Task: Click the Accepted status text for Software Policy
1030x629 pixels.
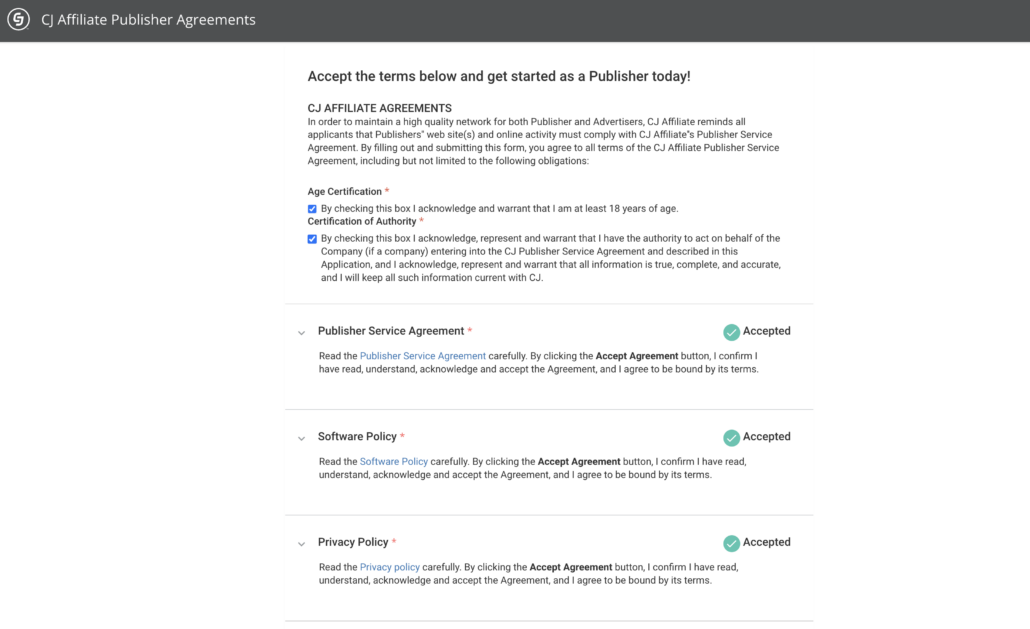Action: pos(767,437)
